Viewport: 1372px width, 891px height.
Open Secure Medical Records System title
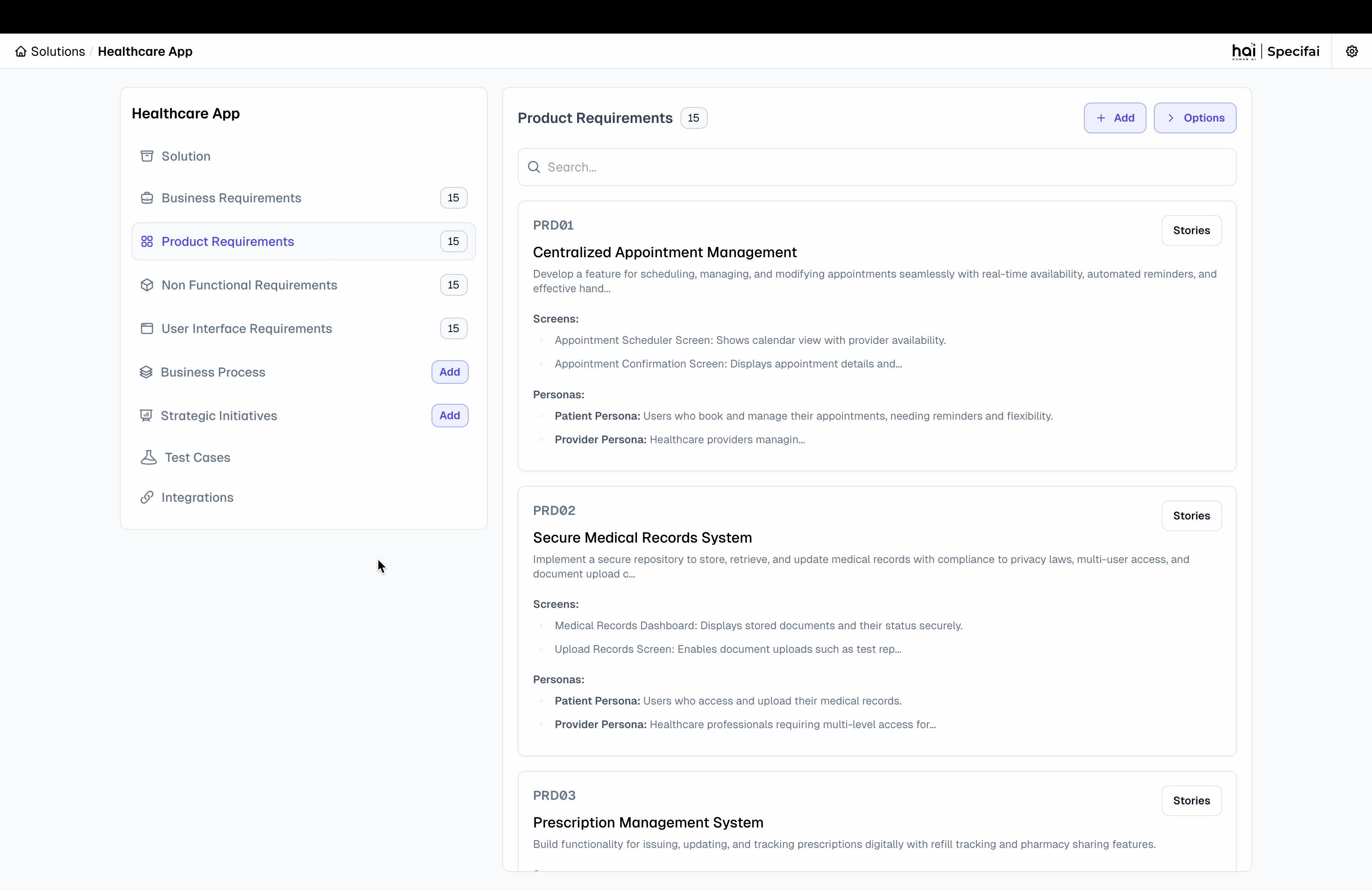click(642, 538)
